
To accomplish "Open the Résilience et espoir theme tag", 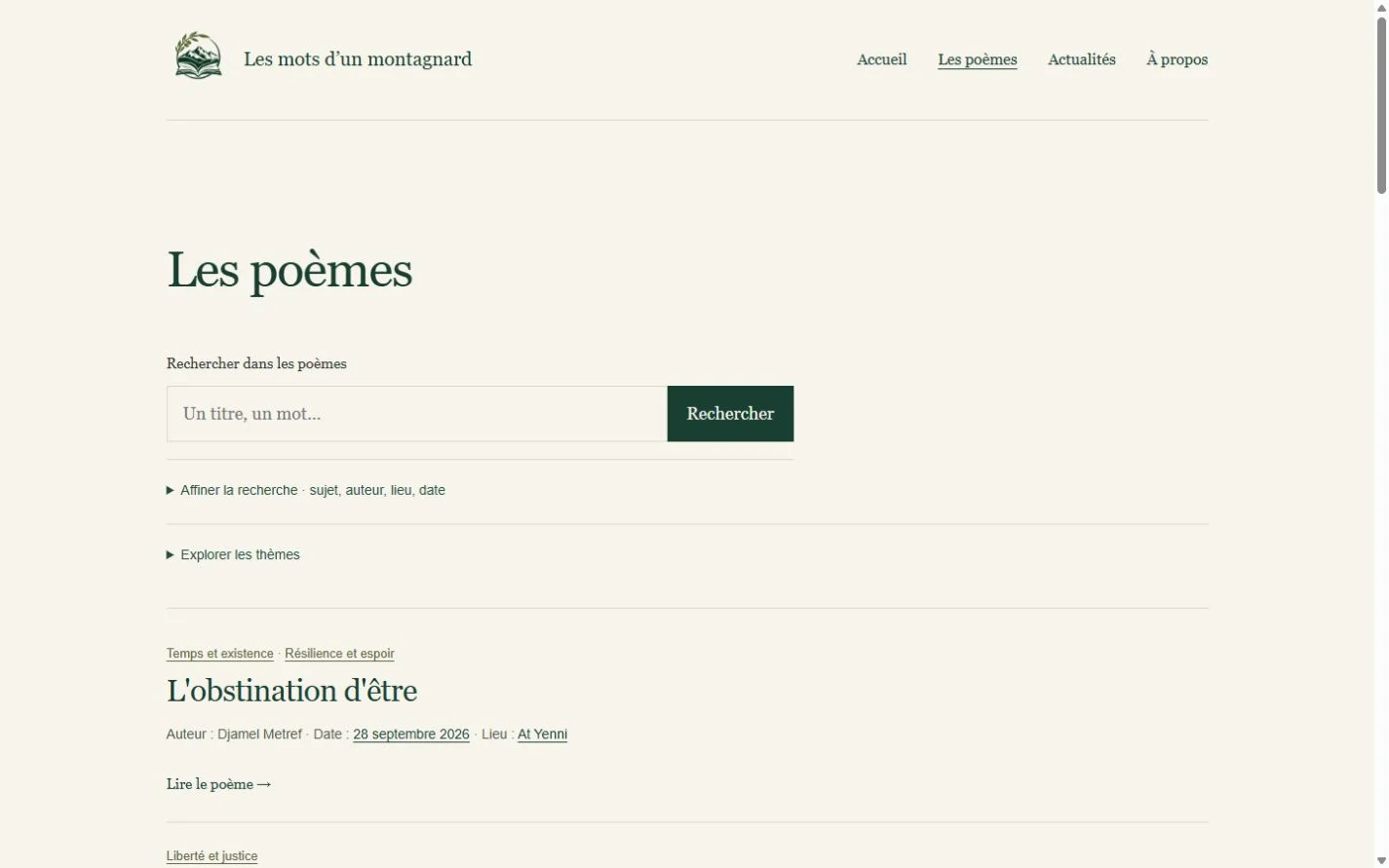I will pyautogui.click(x=339, y=654).
